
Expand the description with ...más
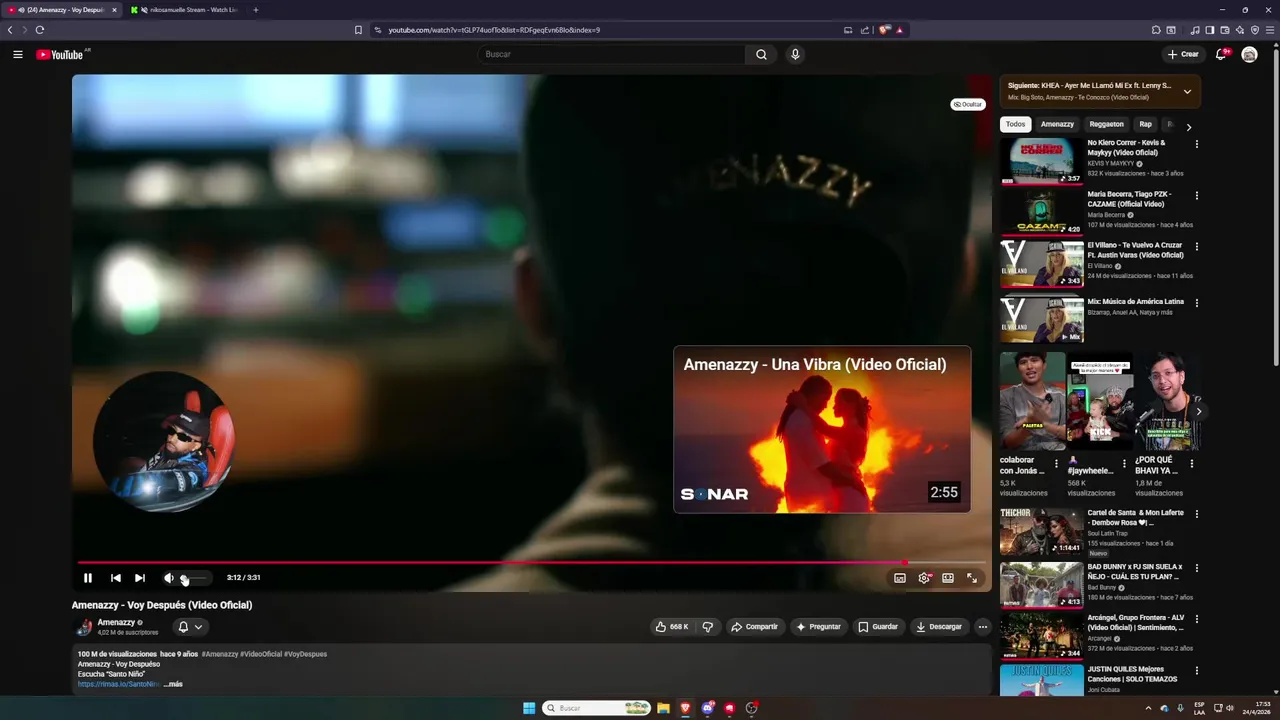[x=173, y=684]
